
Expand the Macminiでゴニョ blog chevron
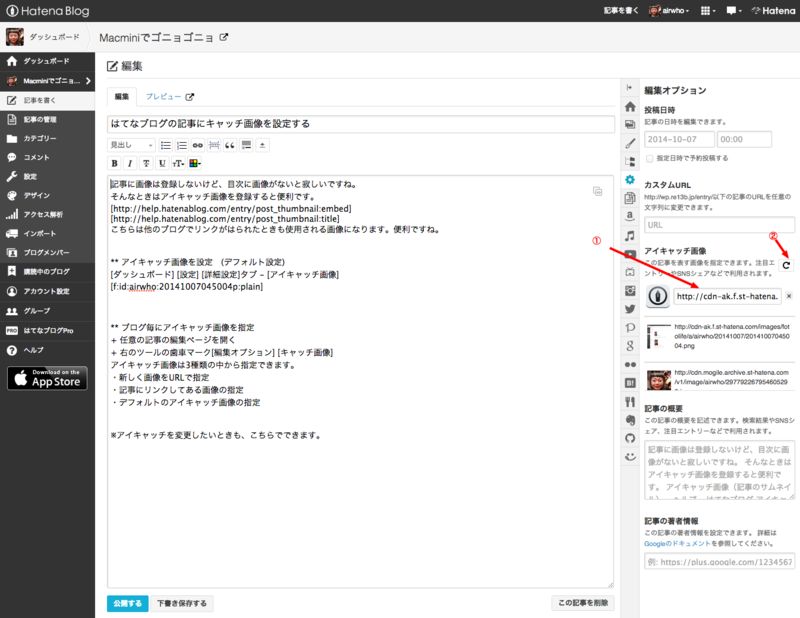click(x=88, y=81)
